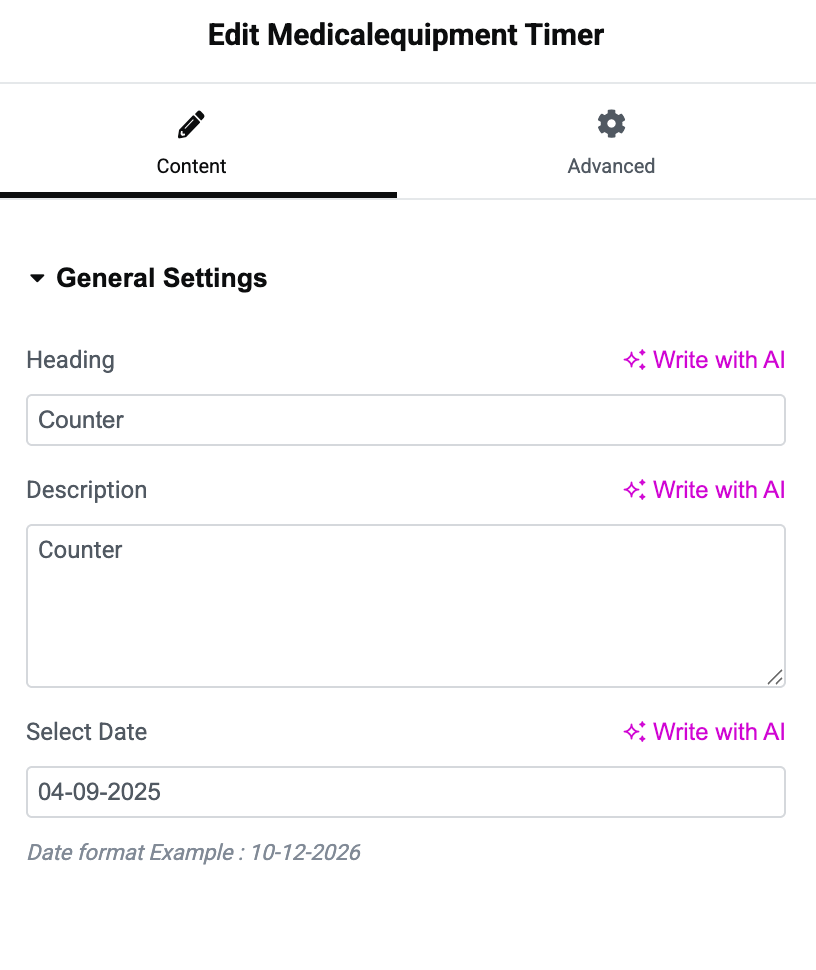The width and height of the screenshot is (816, 970).
Task: Click the pencil icon on the Content tab
Action: point(191,125)
